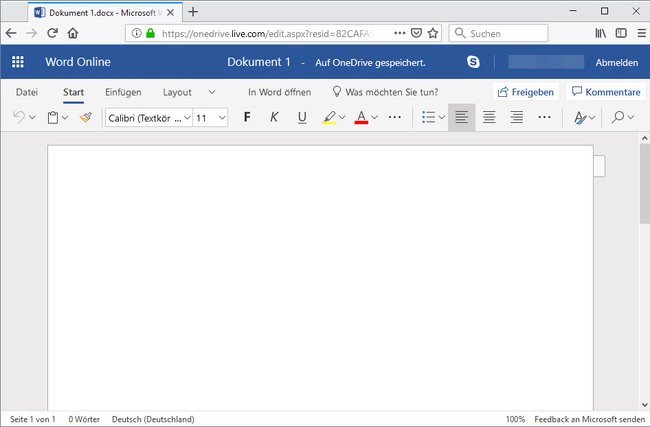
Task: Toggle the browser sidebar icon
Action: (x=621, y=33)
